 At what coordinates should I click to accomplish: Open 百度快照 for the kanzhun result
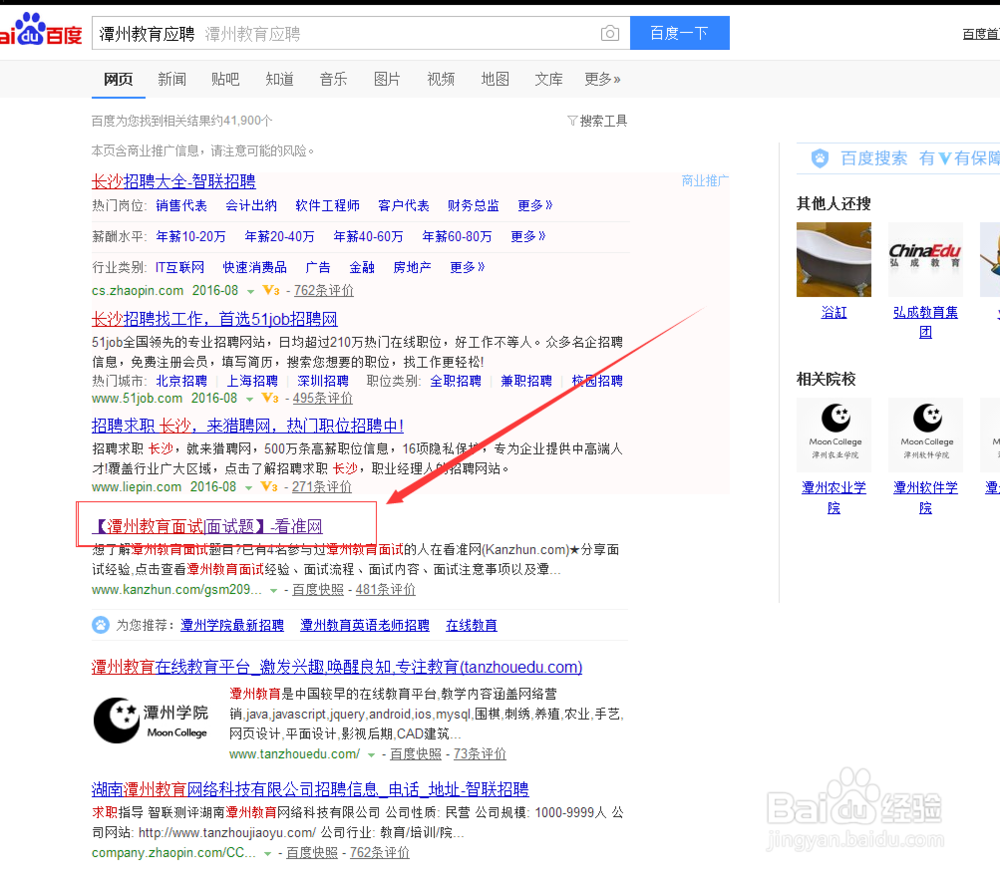coord(318,589)
